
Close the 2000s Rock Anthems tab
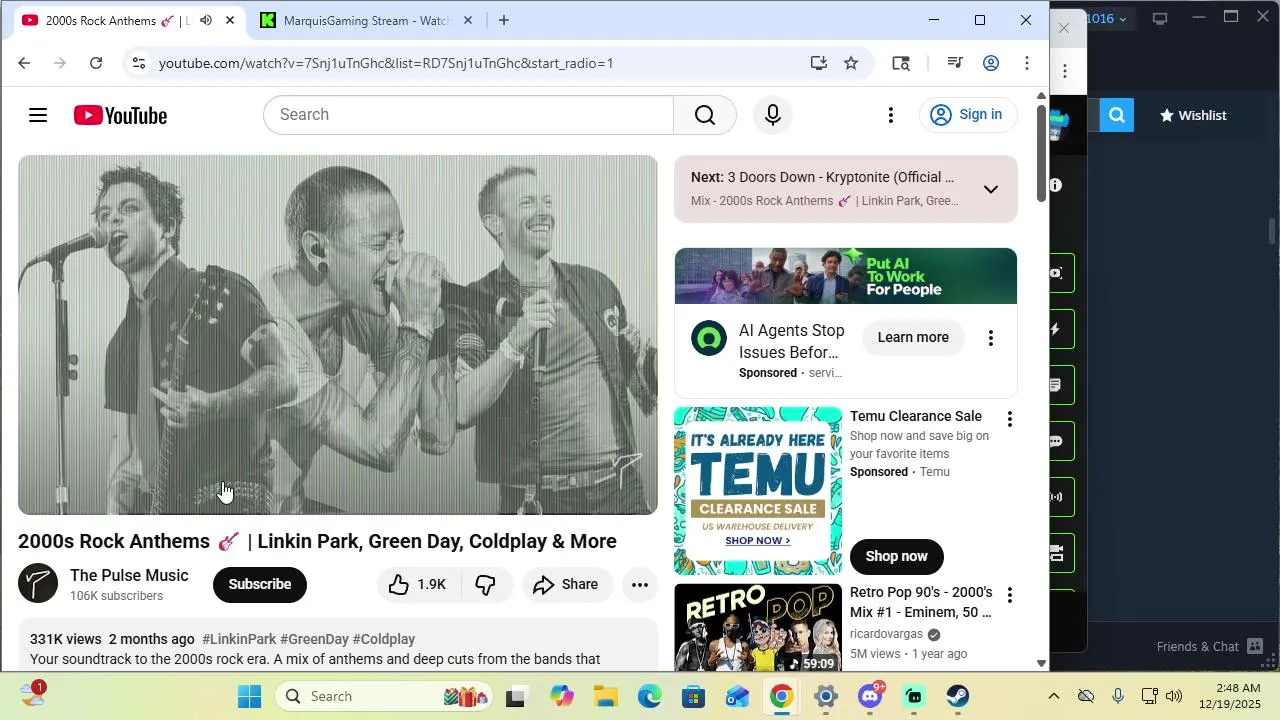tap(229, 20)
